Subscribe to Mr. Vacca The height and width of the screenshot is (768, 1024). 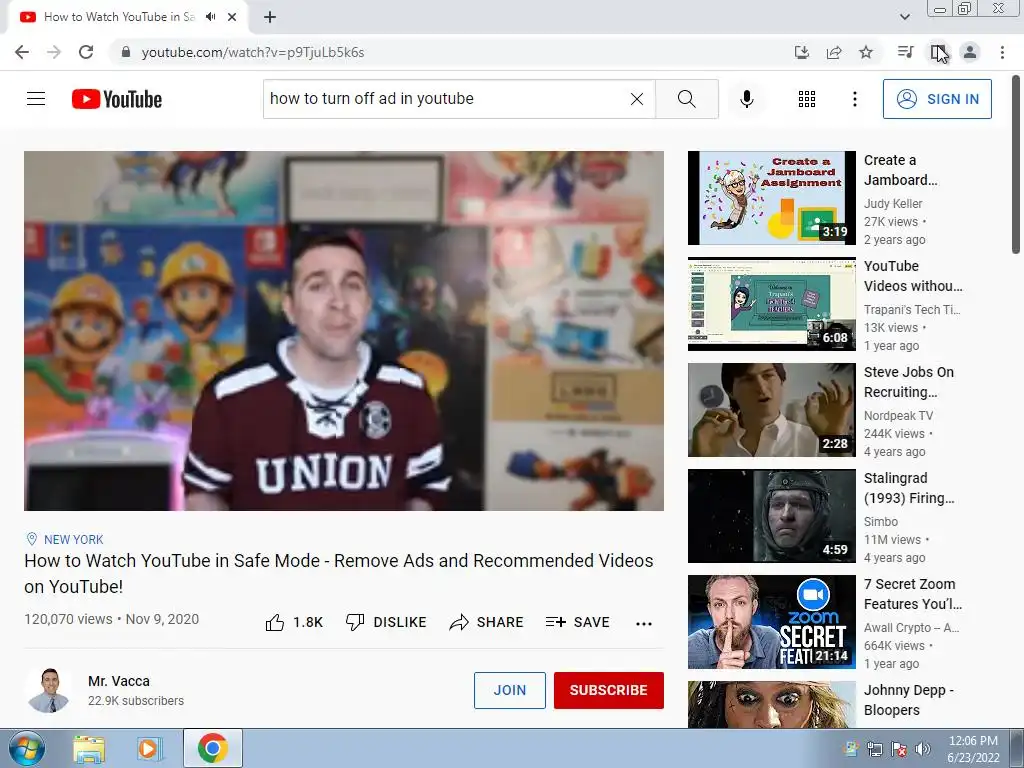pos(609,690)
